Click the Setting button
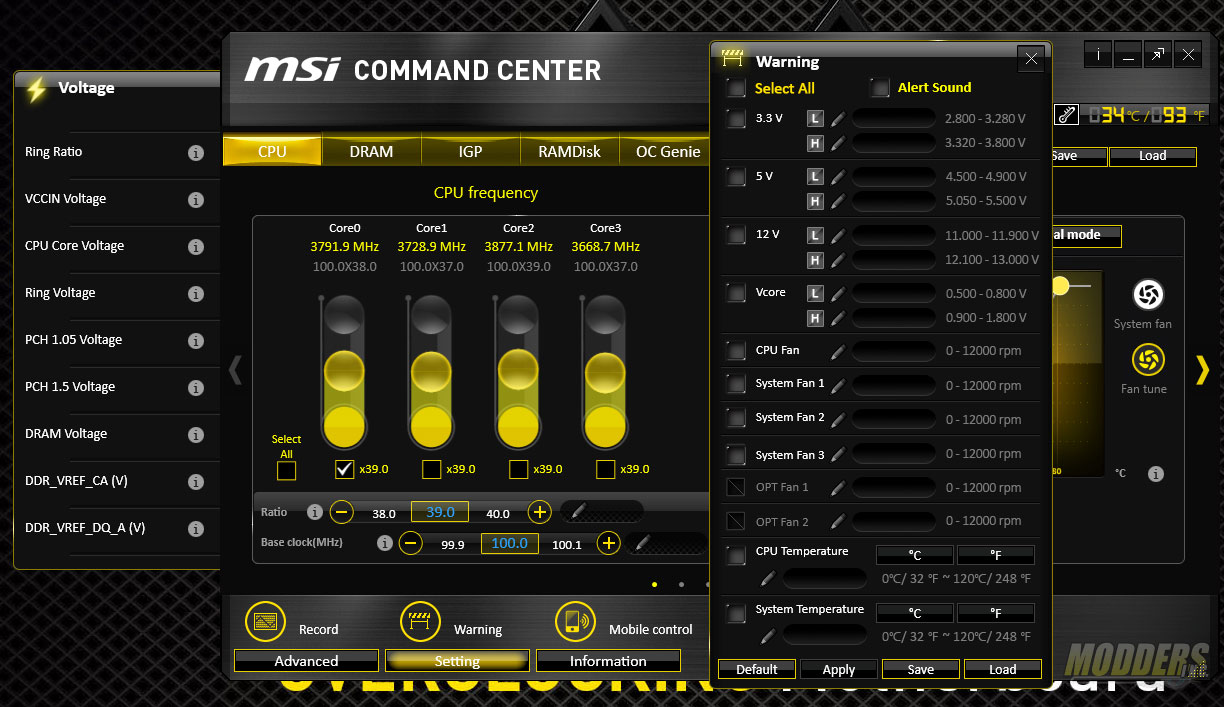This screenshot has height=707, width=1224. (x=457, y=661)
